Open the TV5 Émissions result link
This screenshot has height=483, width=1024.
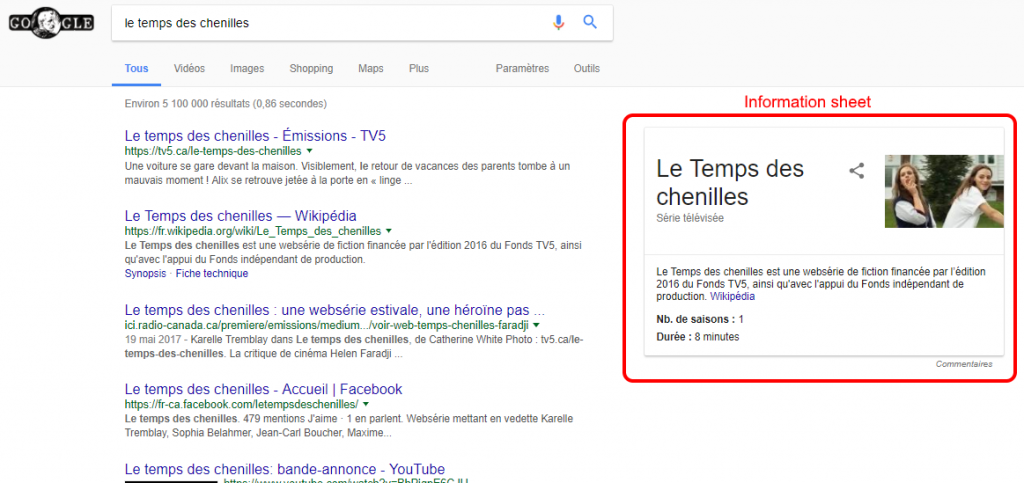[255, 136]
